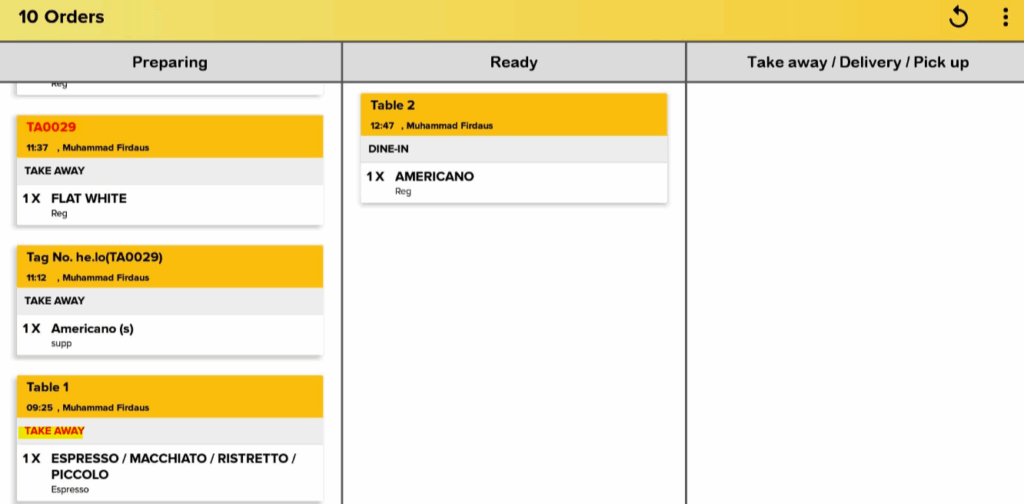Select the Preparing column header
Viewport: 1024px width, 504px height.
point(170,62)
